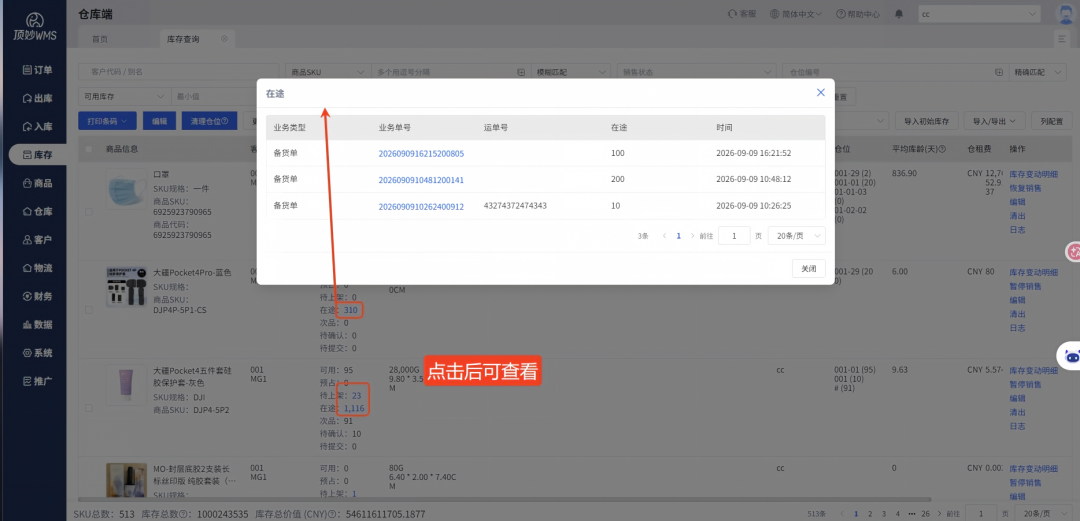Go to page 26 in bottom pagination
1080x521 pixels.
tap(925, 513)
